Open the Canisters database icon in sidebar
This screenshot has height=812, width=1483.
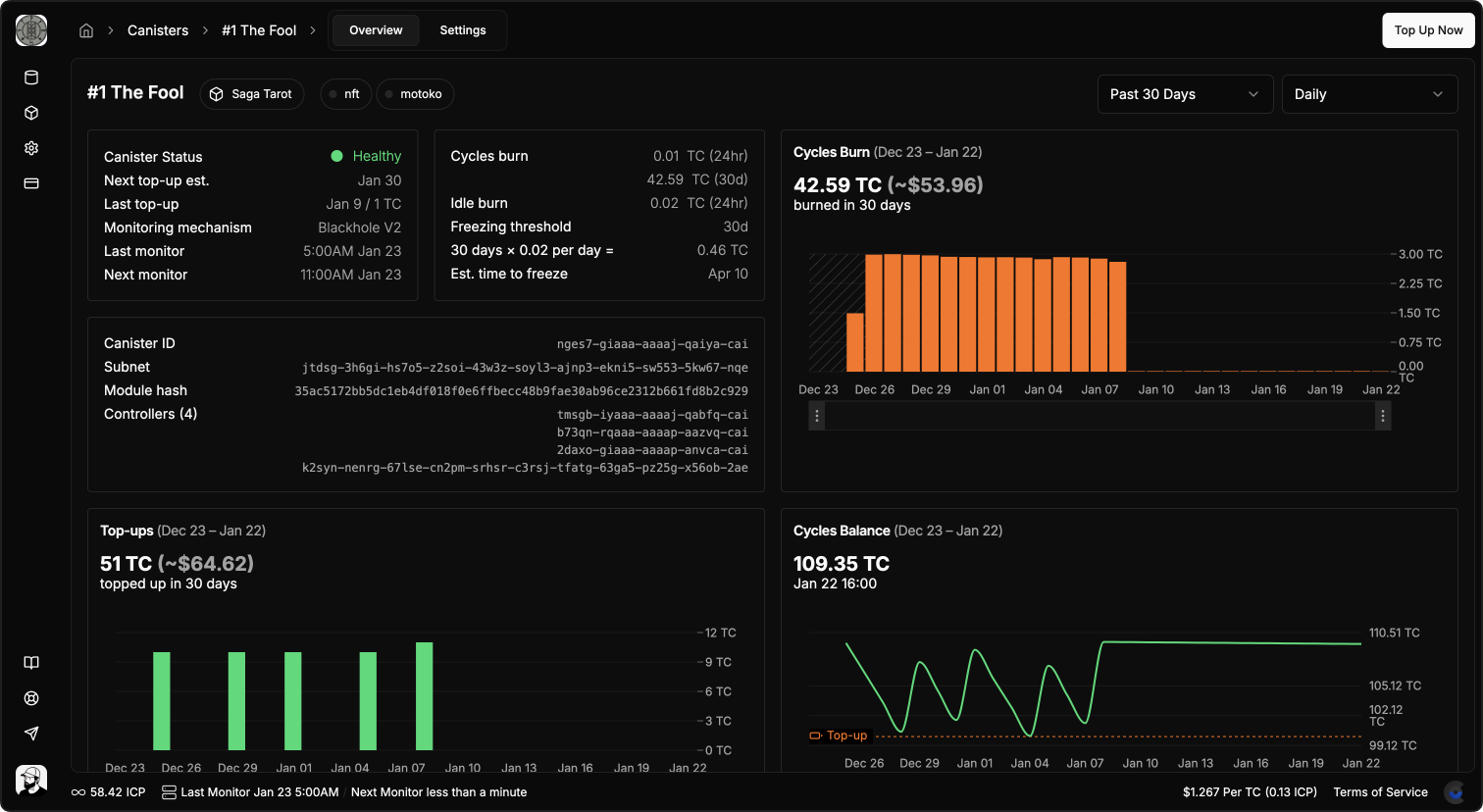coord(30,77)
